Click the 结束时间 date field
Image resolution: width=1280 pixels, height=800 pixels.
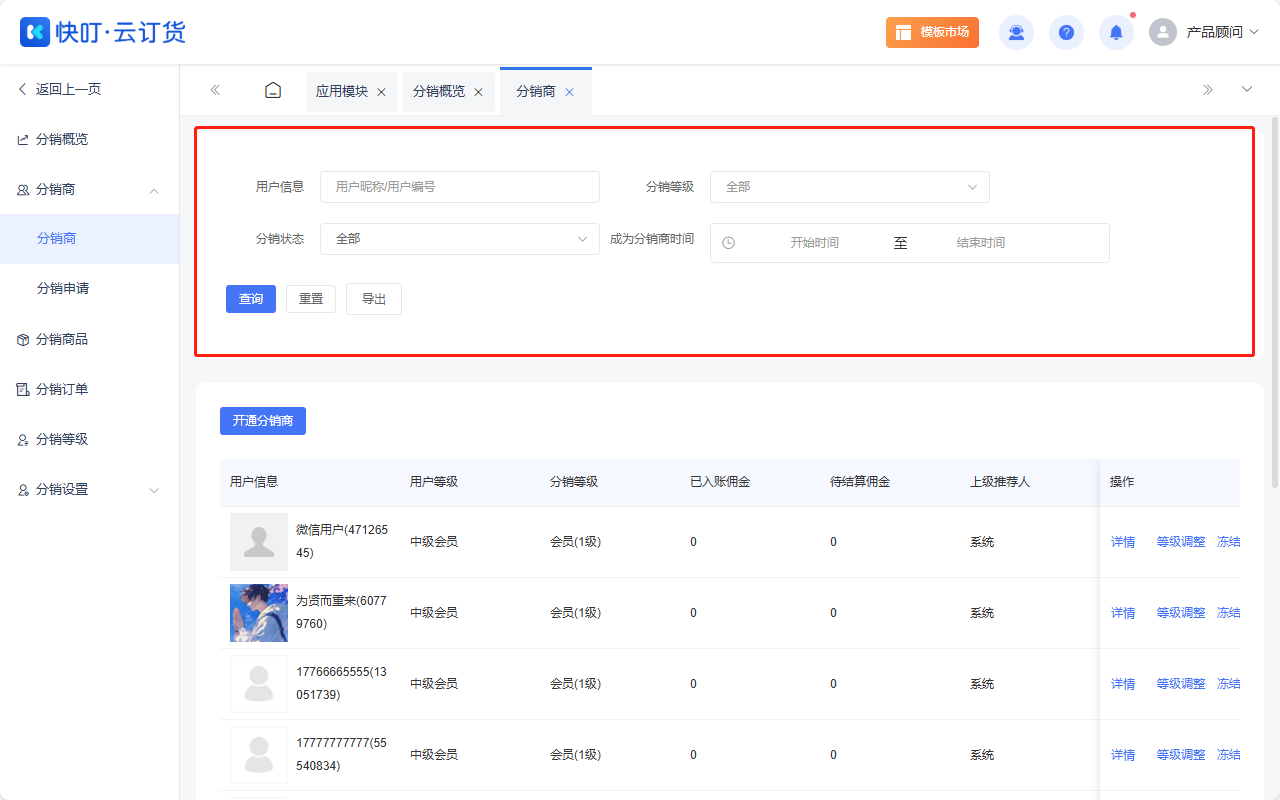click(x=980, y=243)
